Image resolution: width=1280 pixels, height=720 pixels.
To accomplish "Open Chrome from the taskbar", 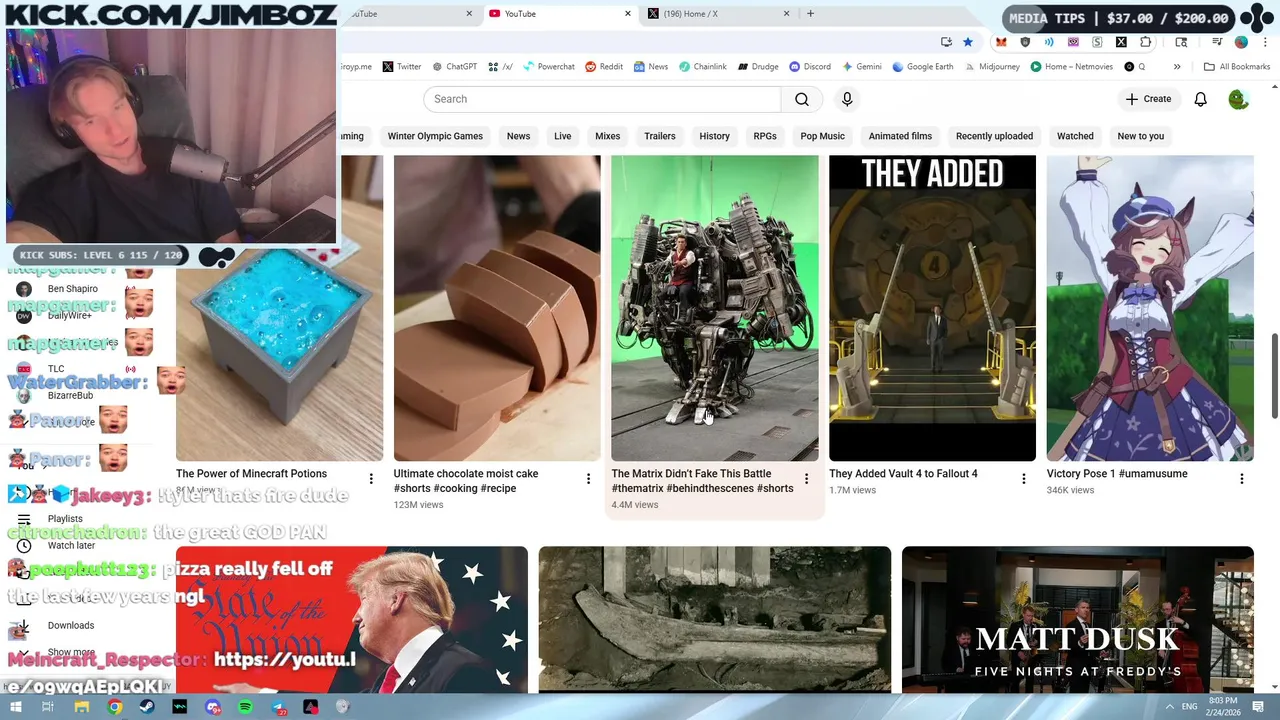I will (115, 707).
